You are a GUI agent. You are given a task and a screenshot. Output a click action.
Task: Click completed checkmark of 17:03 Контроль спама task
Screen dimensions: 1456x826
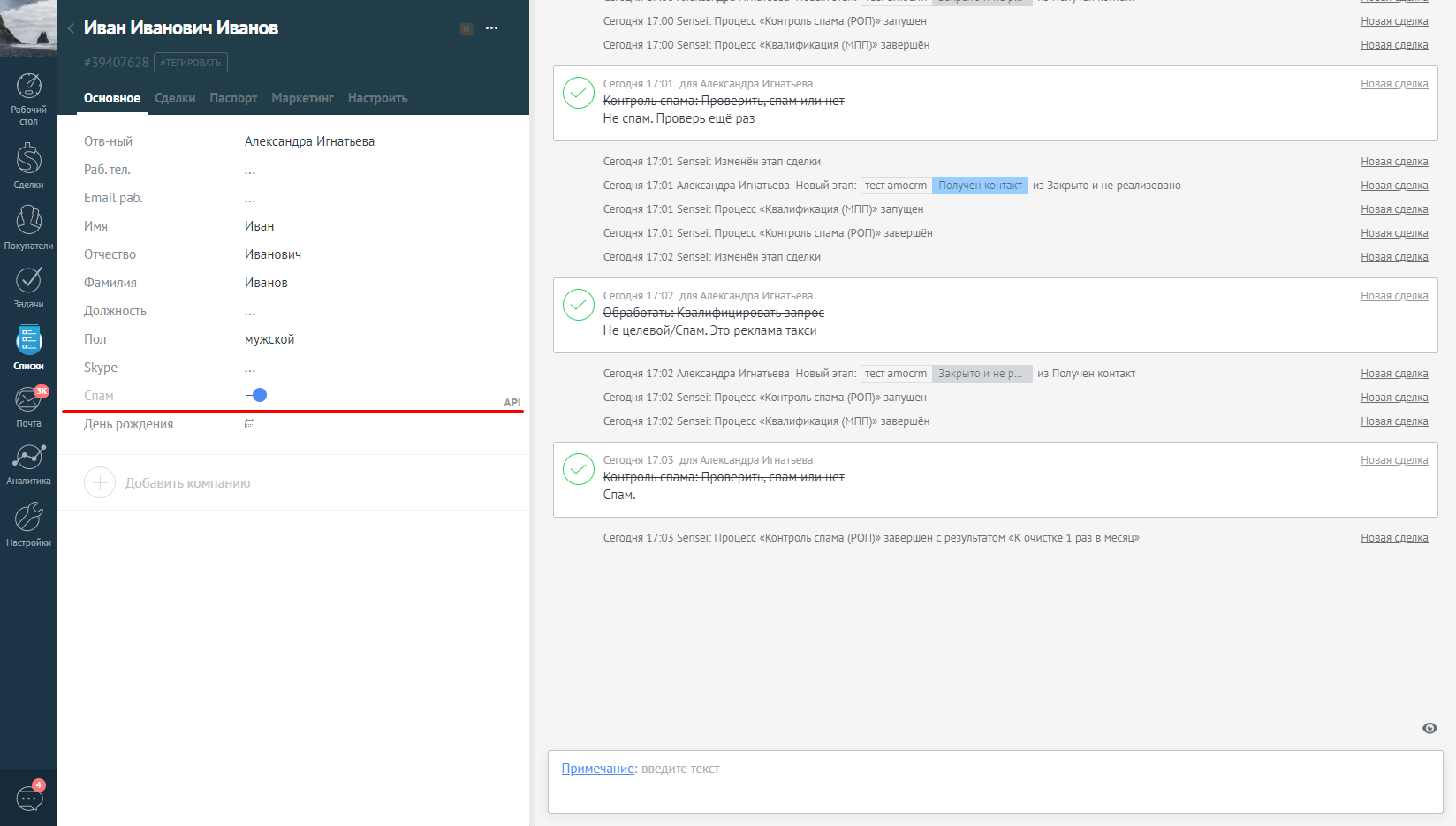579,469
